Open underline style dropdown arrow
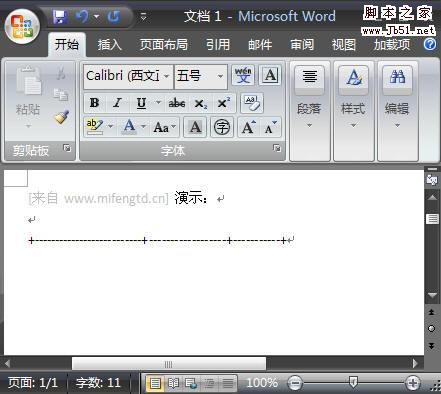Screen dimensions: 441x394 [158, 103]
